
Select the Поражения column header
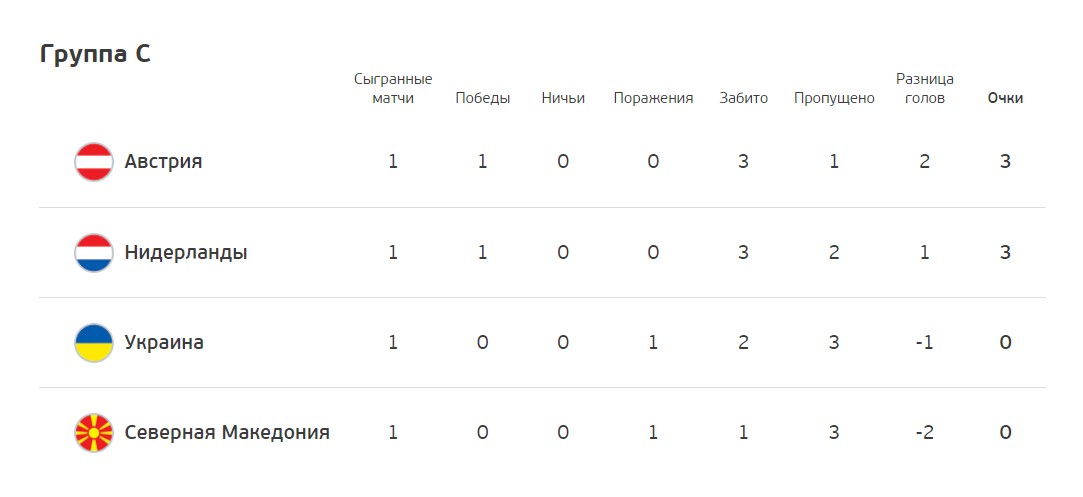click(x=653, y=98)
